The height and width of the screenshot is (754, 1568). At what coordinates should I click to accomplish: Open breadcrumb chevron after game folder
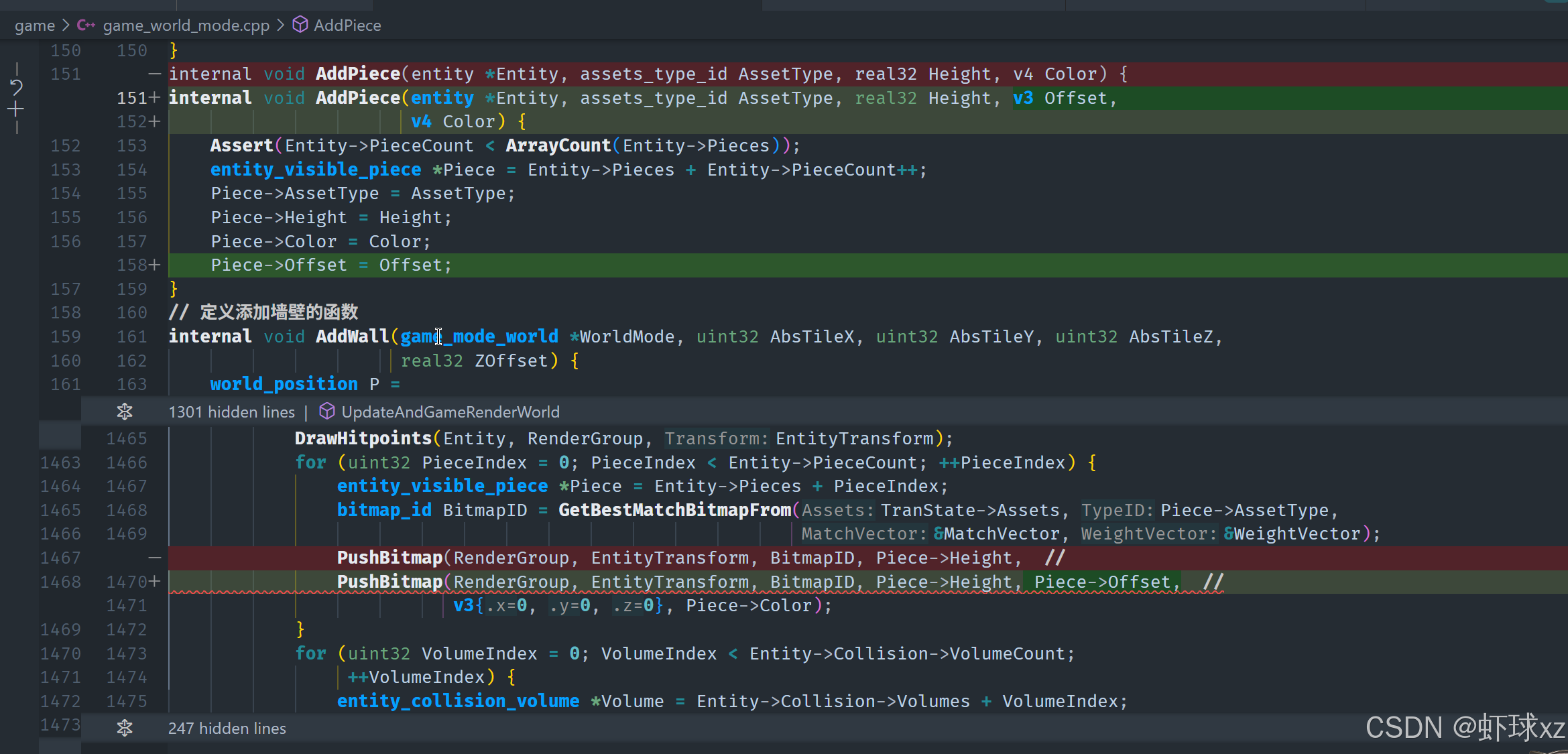[66, 25]
